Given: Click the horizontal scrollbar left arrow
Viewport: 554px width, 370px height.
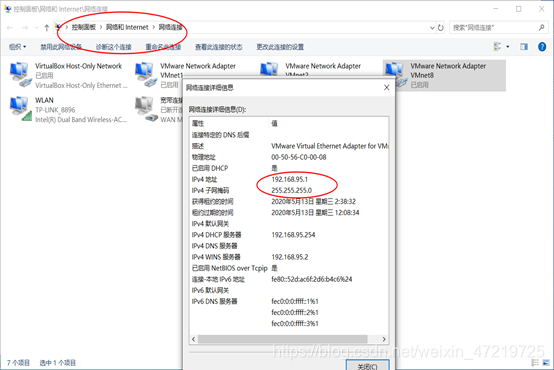Looking at the screenshot, I should (194, 339).
